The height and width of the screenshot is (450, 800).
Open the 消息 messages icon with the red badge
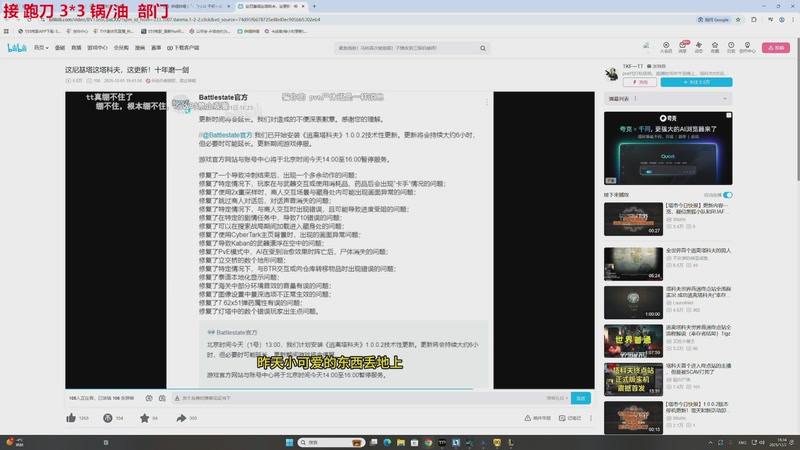(x=683, y=47)
